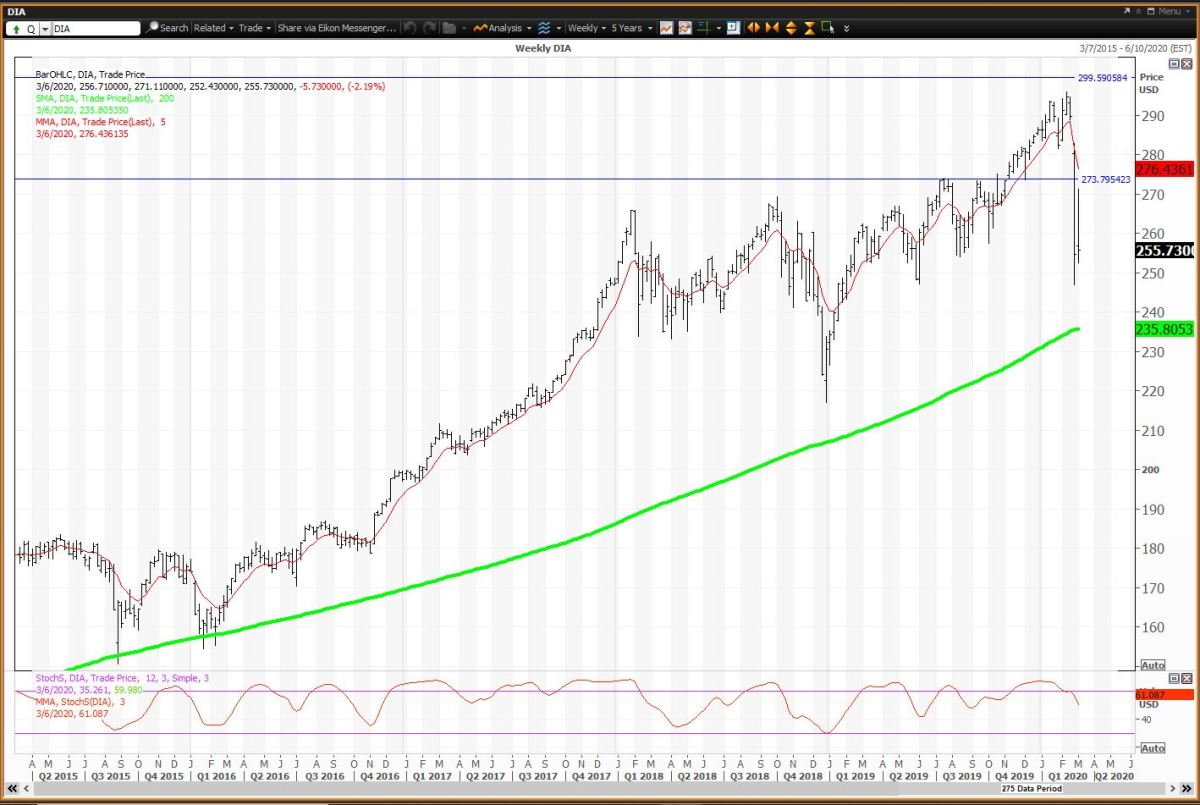The image size is (1200, 805).
Task: Expand the toolbar overflow chevron
Action: 847,29
